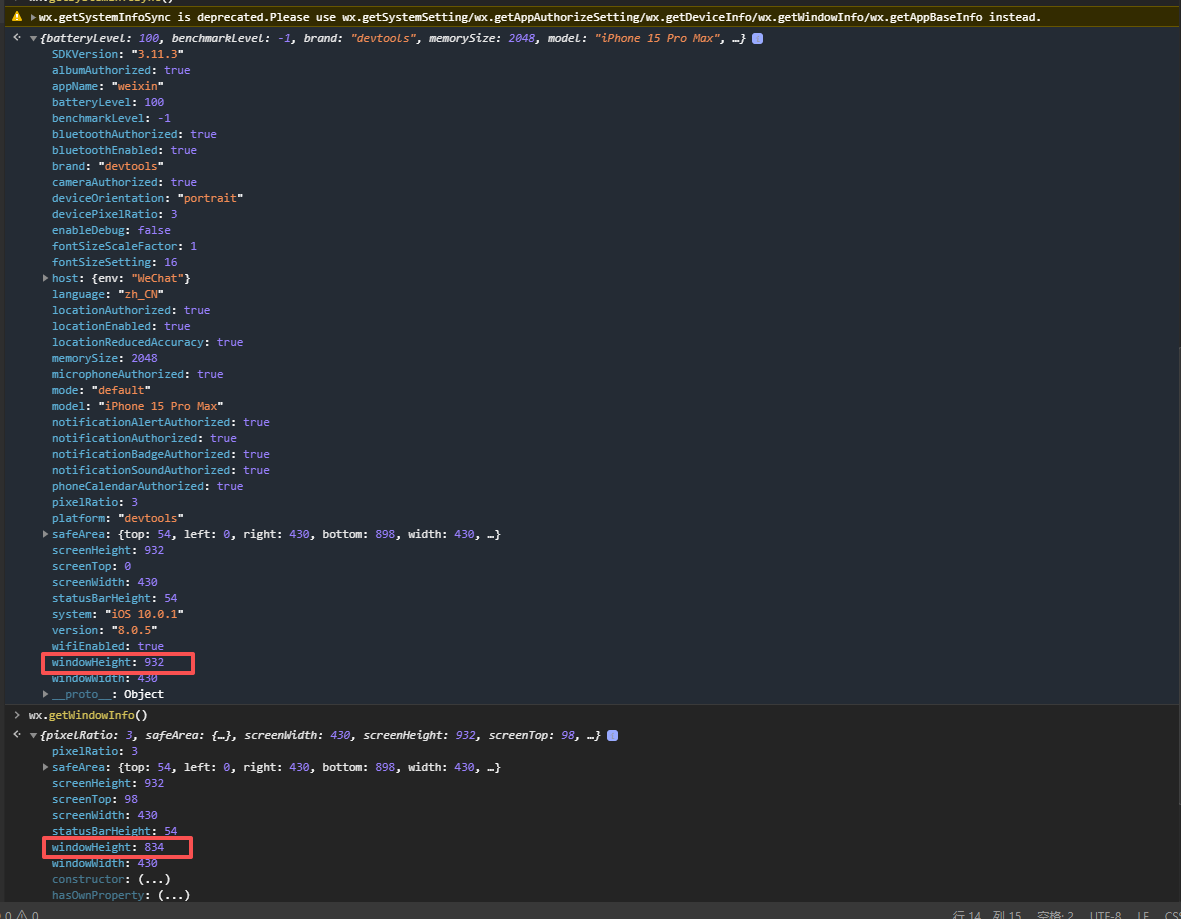Select the screenTop: 98 row

(x=95, y=799)
